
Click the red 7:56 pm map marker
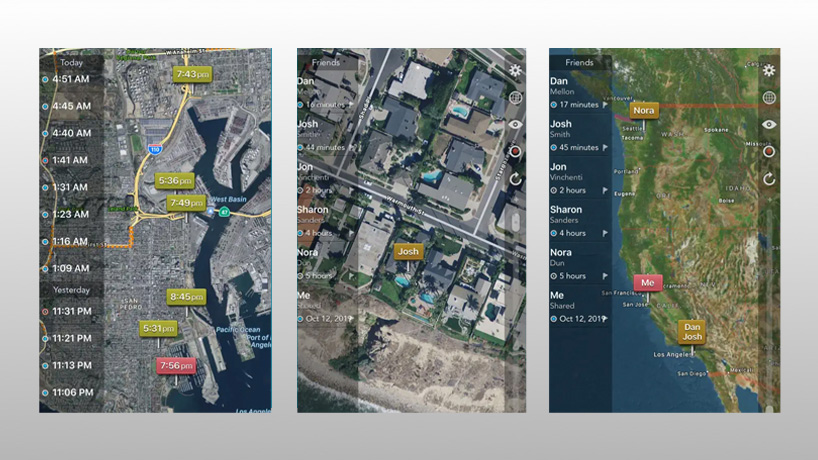(x=176, y=366)
